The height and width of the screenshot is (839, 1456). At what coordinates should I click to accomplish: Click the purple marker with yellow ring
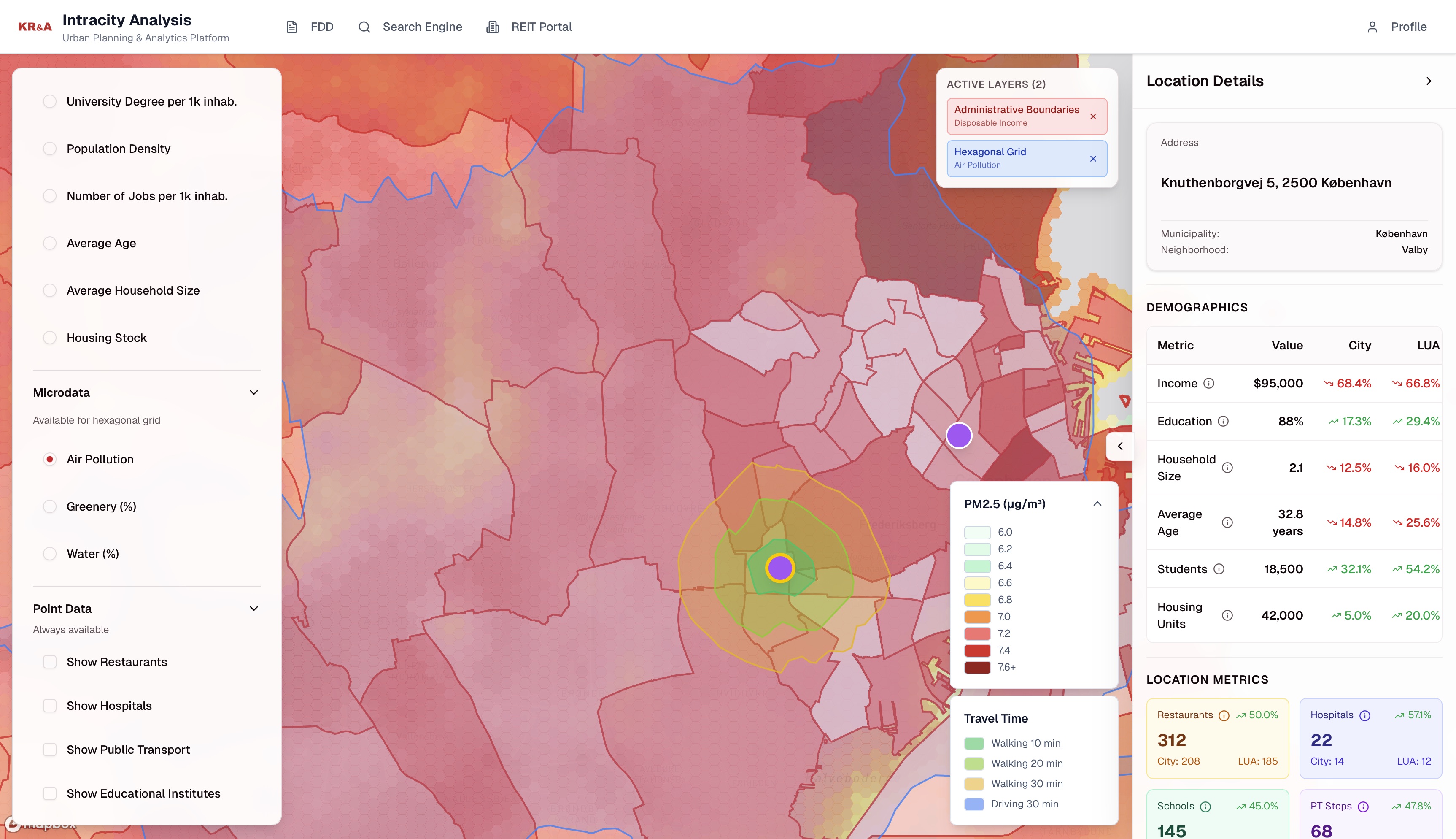coord(780,568)
